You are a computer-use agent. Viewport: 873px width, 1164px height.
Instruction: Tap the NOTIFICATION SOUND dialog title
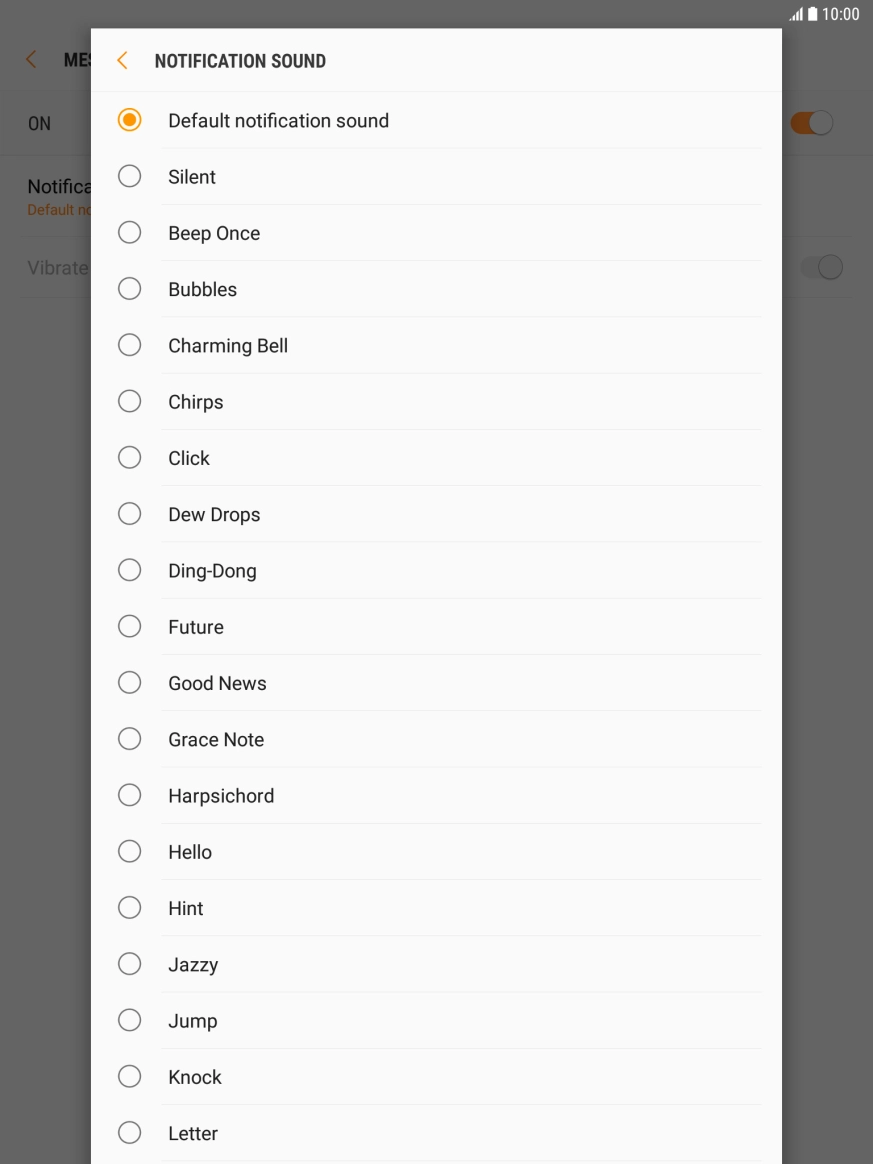click(x=240, y=61)
